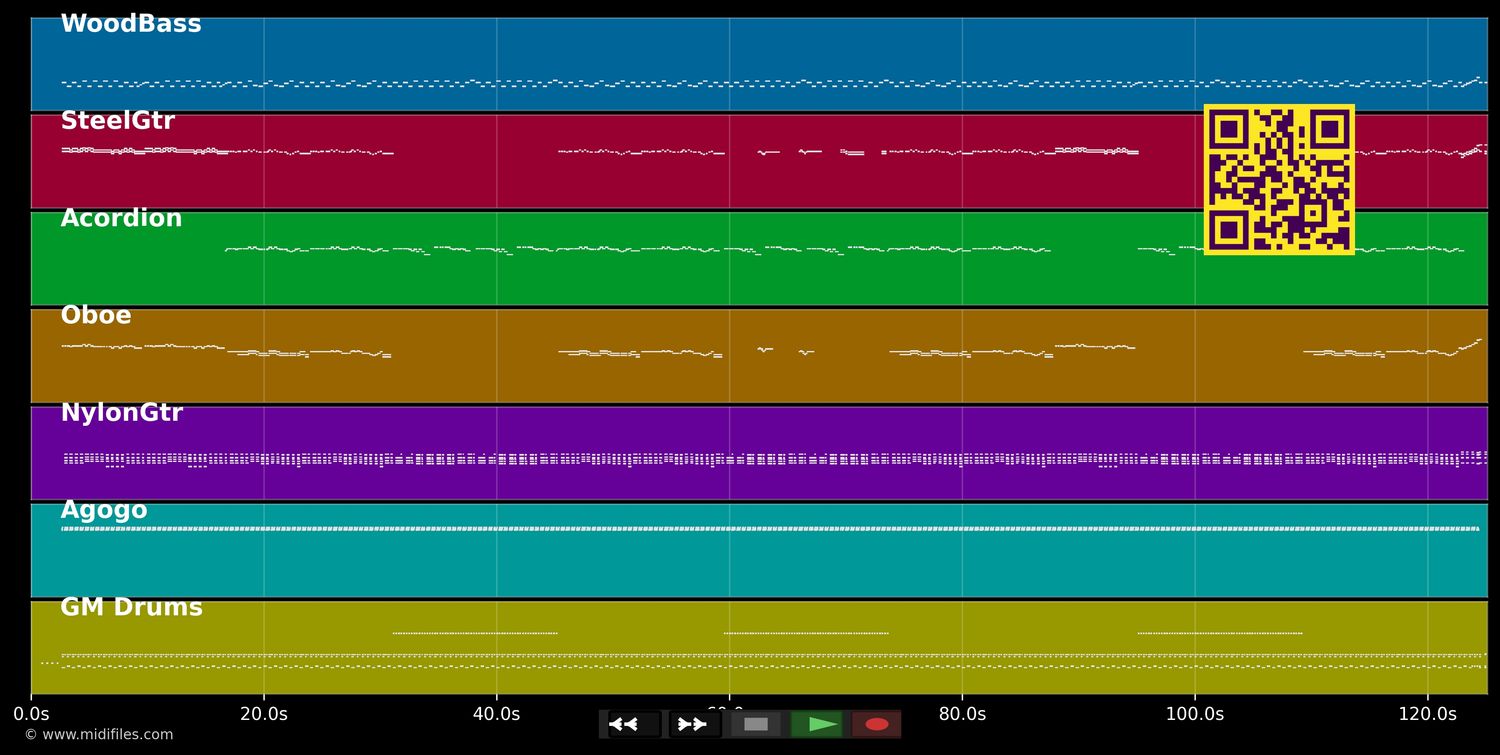Jump to the 20.0s time marker

pos(264,714)
